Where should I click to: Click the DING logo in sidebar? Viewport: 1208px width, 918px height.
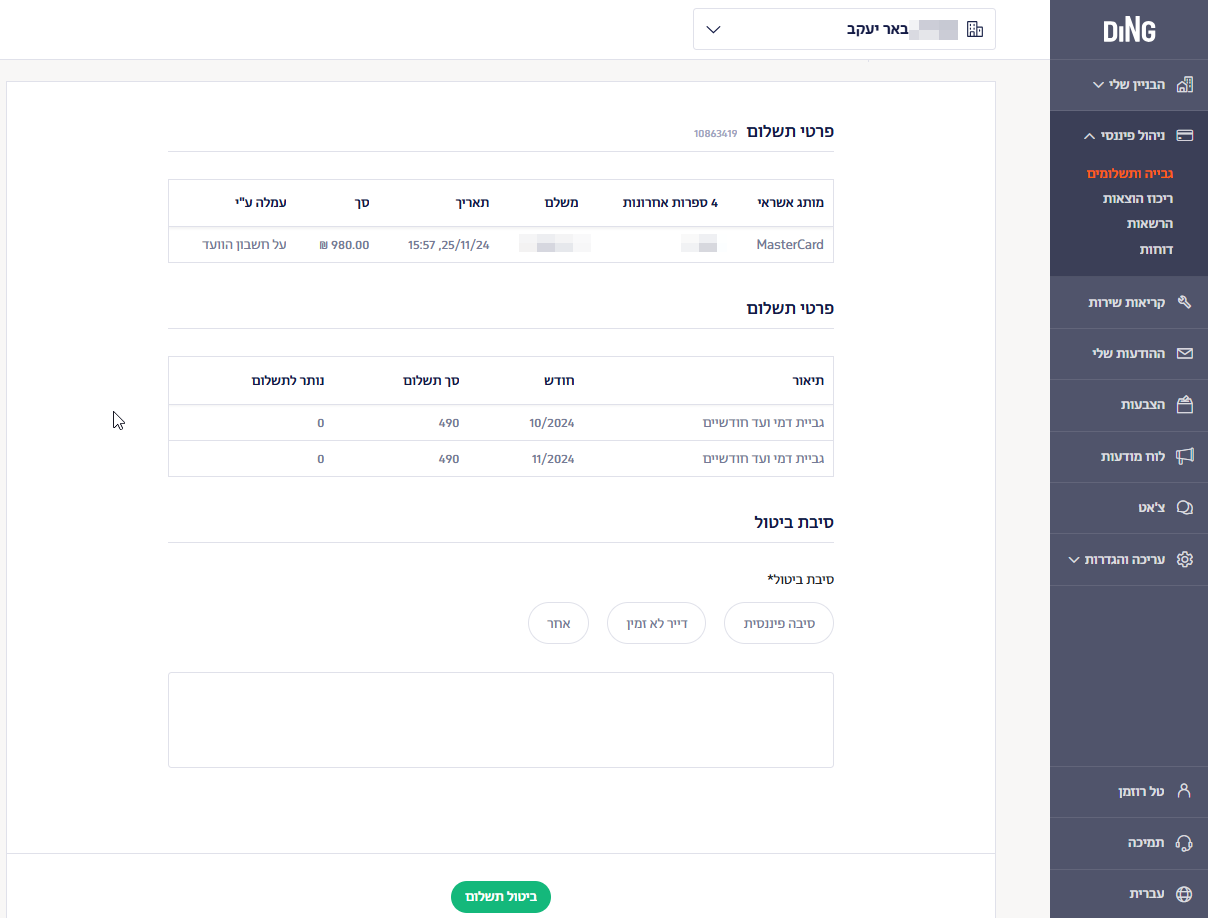coord(1129,31)
